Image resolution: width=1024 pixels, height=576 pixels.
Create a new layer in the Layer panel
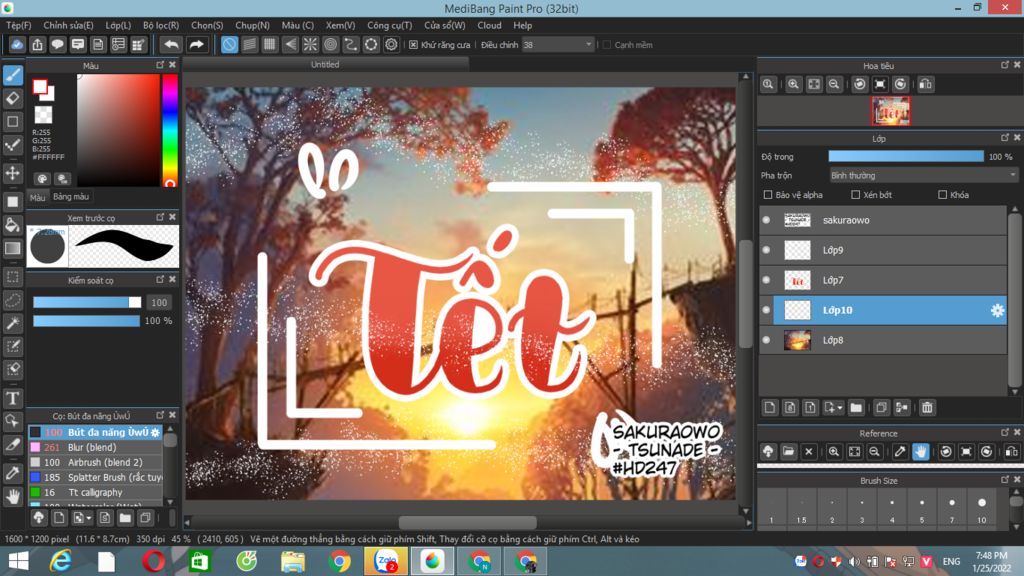[770, 408]
